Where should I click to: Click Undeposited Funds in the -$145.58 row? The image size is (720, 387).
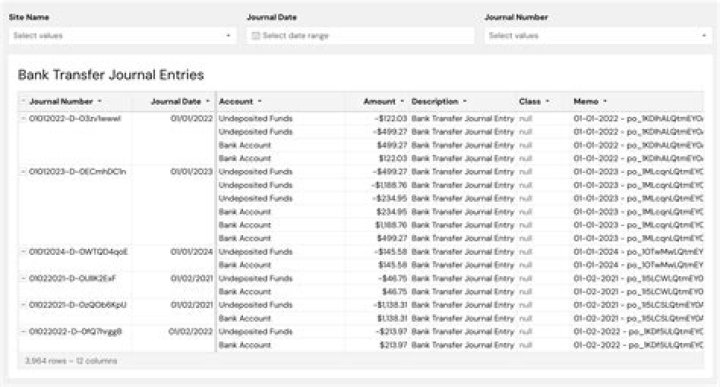click(x=256, y=252)
